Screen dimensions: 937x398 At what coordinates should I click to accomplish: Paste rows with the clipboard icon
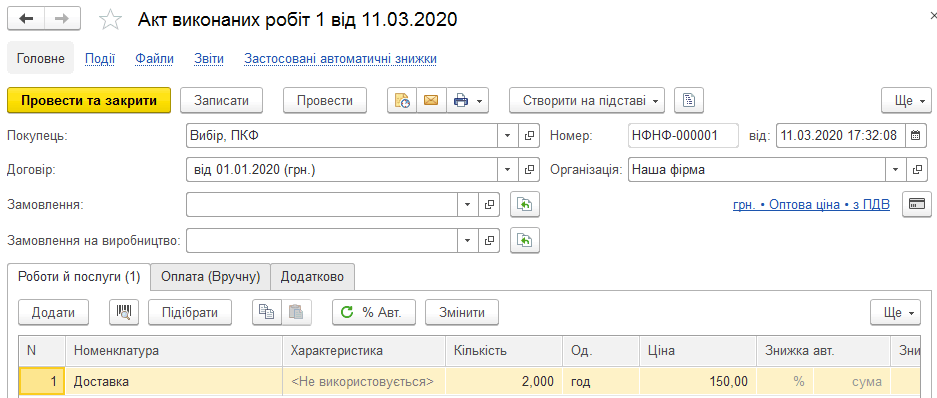point(296,312)
